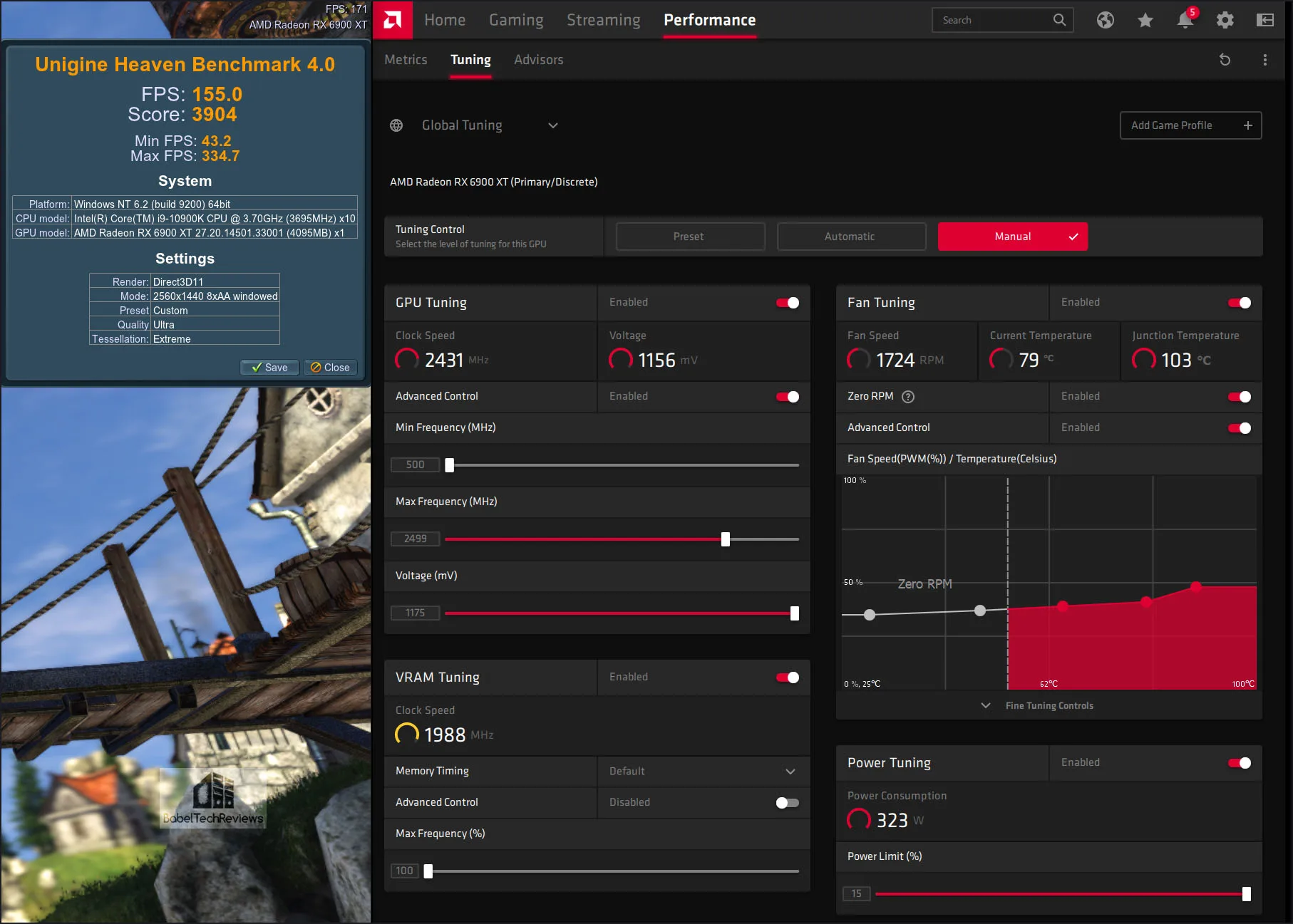
Task: Click Power Limit slider handle
Action: pyautogui.click(x=1246, y=894)
